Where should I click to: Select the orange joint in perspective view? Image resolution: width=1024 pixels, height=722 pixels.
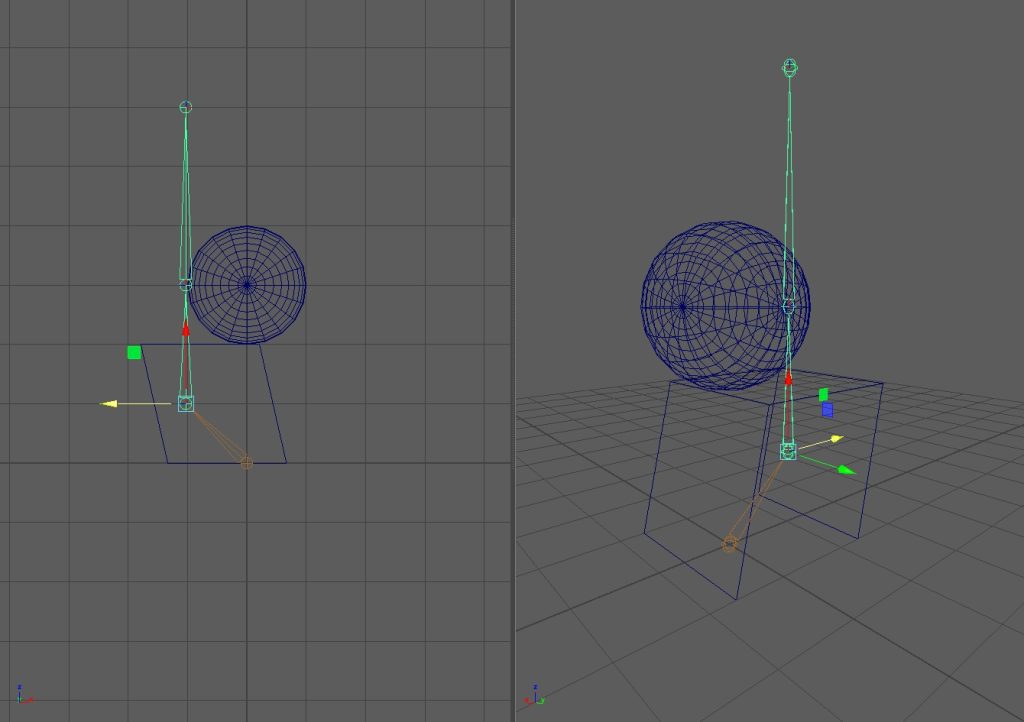pos(730,543)
